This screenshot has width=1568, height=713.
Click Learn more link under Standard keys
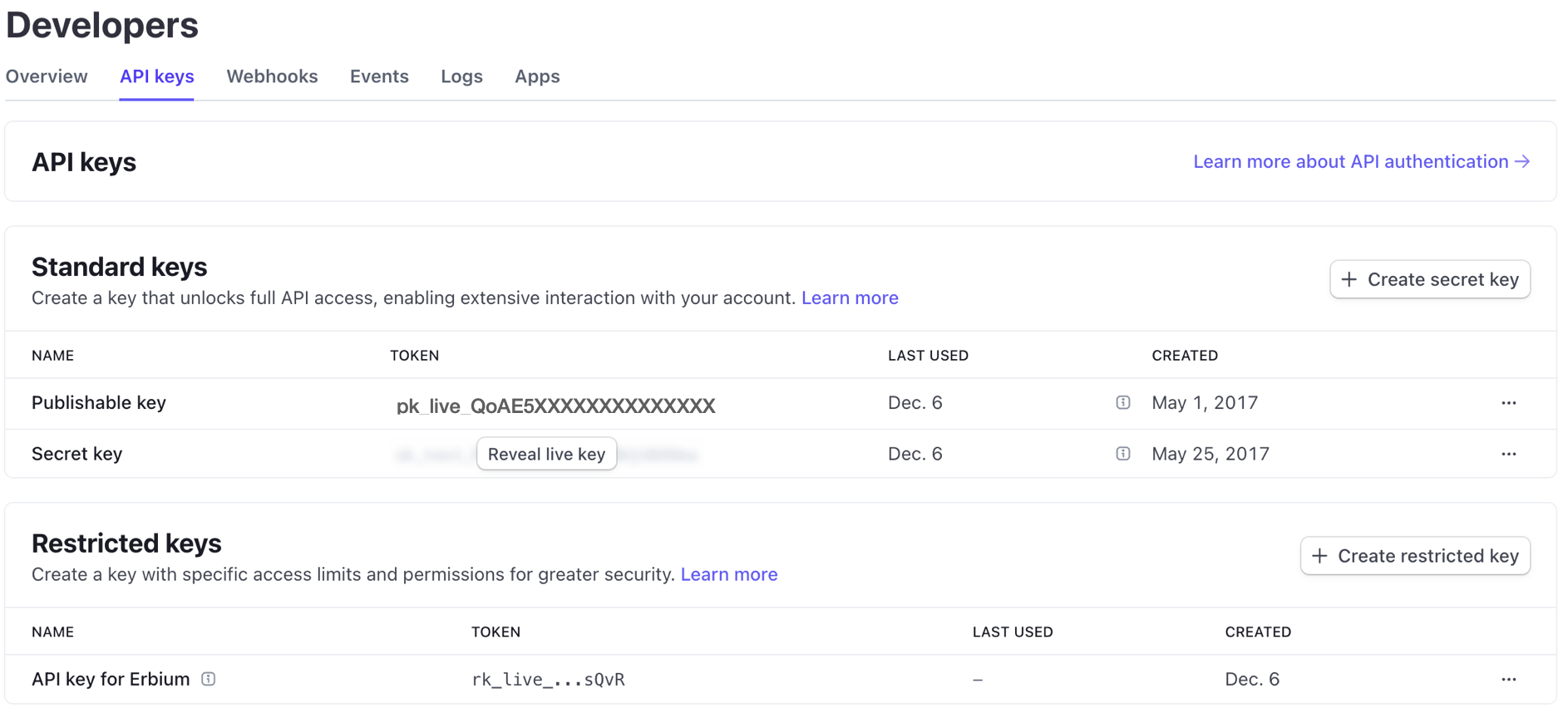click(x=850, y=297)
